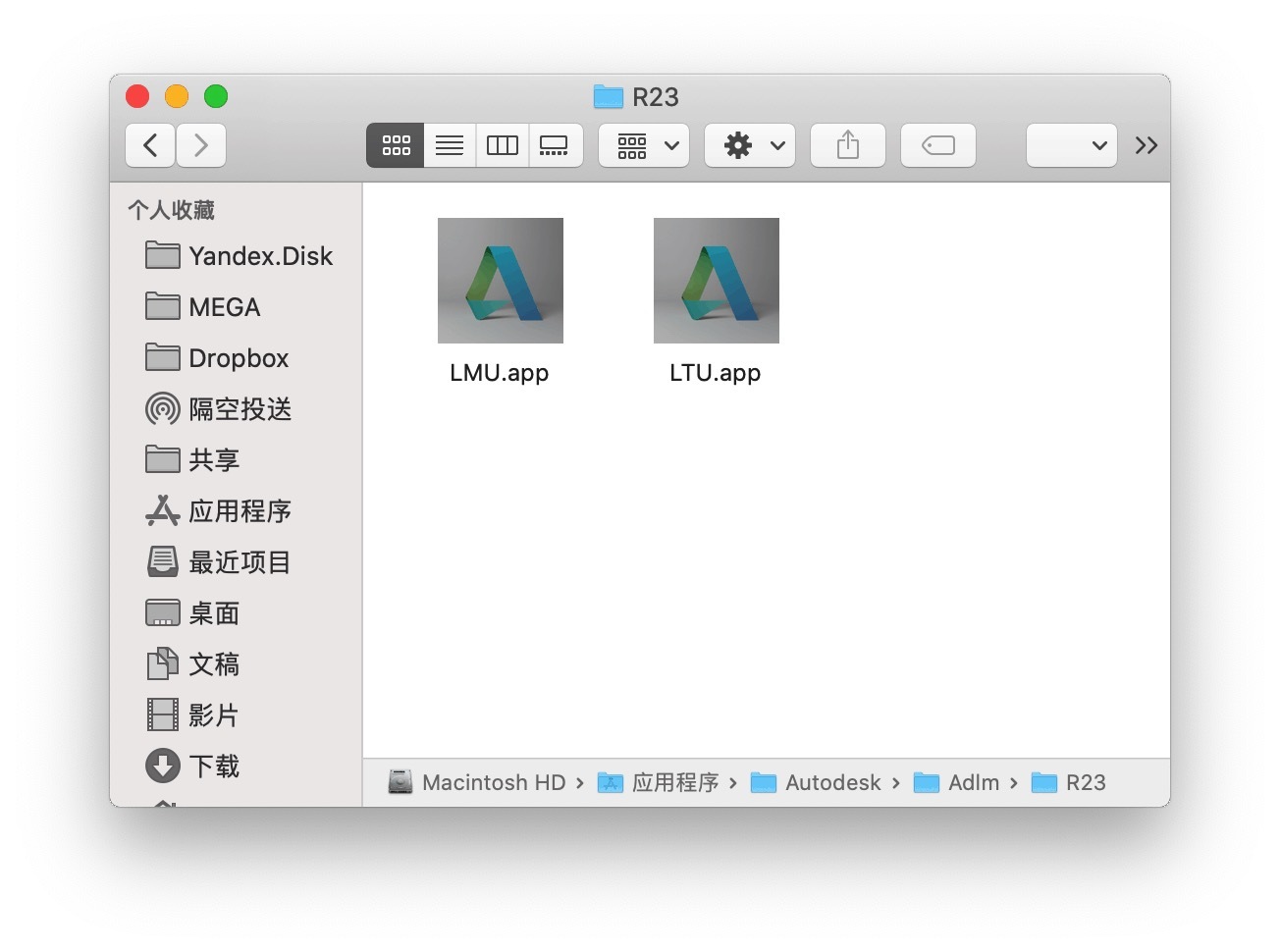This screenshot has width=1280, height=952.
Task: Open the empty dropdown in the toolbar
Action: point(1071,145)
